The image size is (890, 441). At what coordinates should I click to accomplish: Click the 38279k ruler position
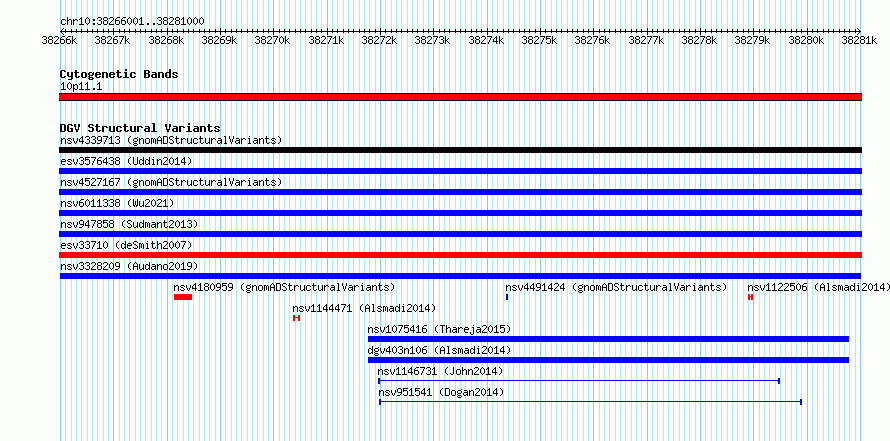click(753, 40)
